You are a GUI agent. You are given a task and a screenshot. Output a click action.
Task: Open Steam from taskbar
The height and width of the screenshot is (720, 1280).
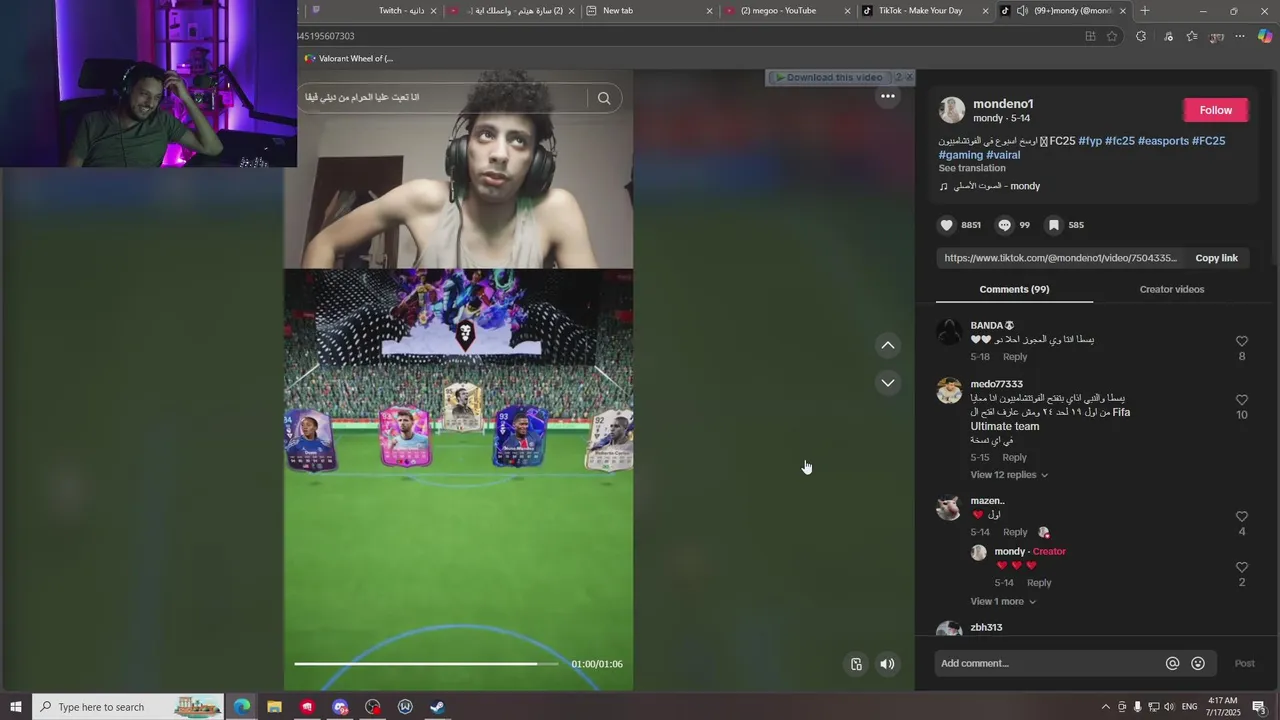point(437,707)
